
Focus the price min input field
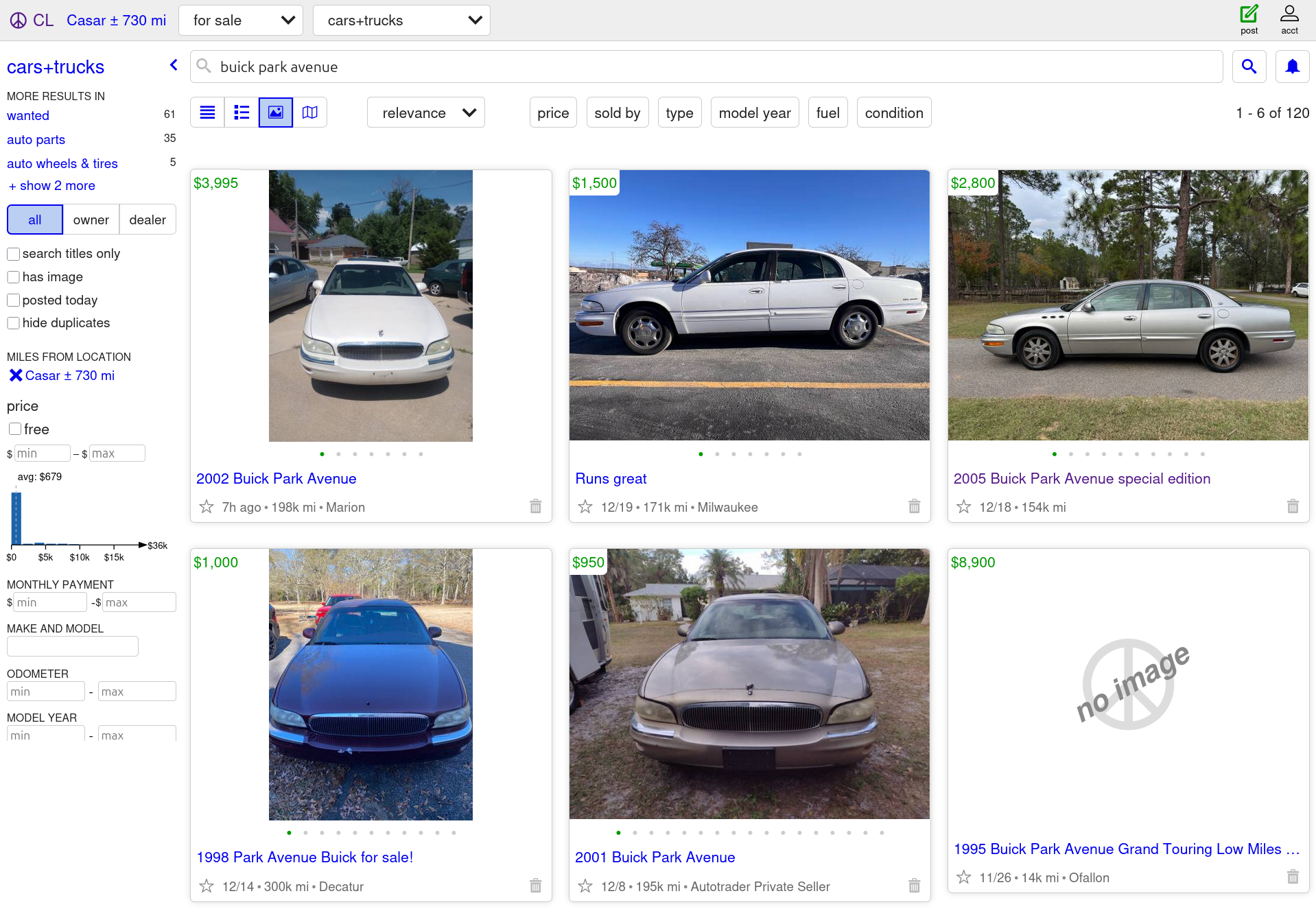pos(42,453)
